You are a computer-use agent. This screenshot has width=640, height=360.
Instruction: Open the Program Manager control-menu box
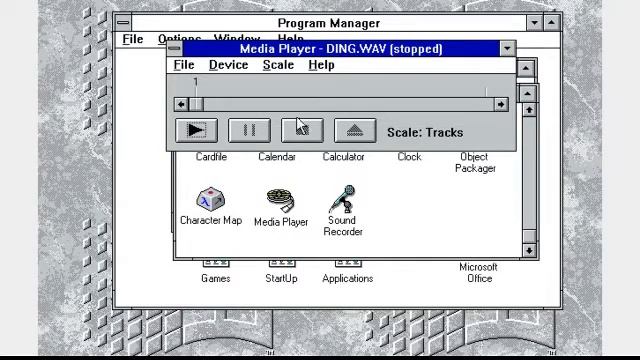123,23
